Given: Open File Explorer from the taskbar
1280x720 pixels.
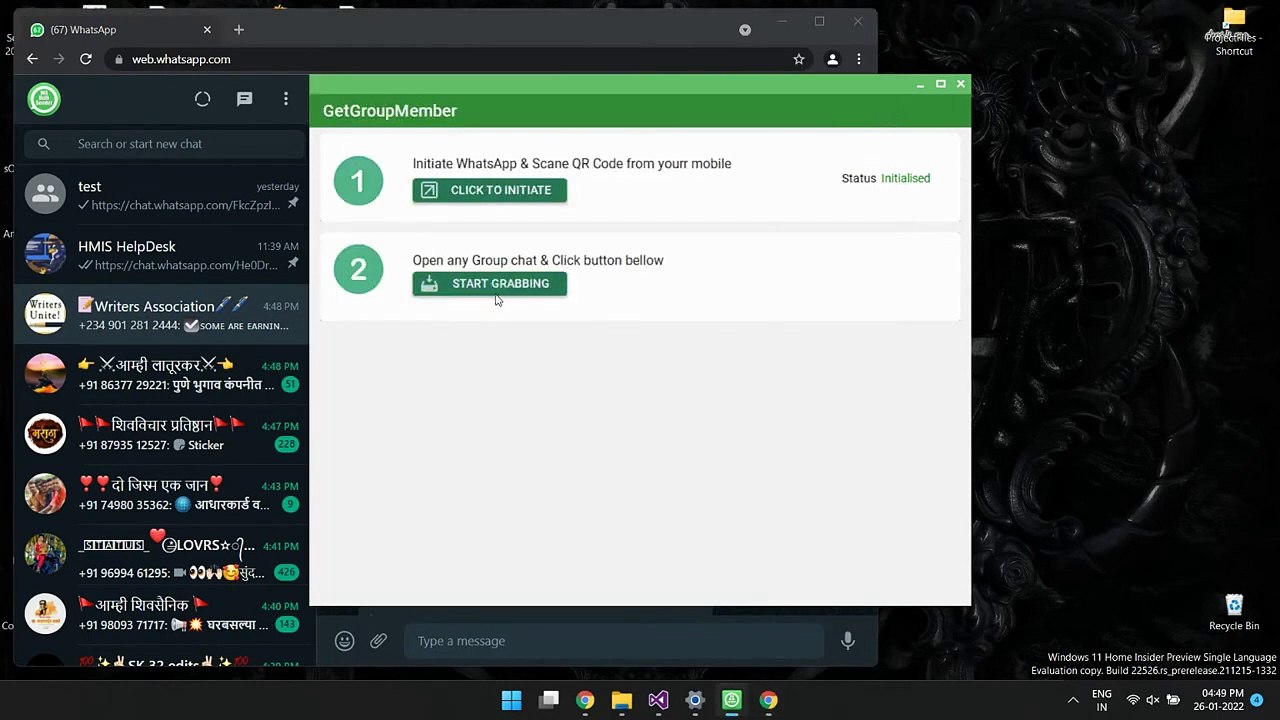Looking at the screenshot, I should click(x=622, y=700).
